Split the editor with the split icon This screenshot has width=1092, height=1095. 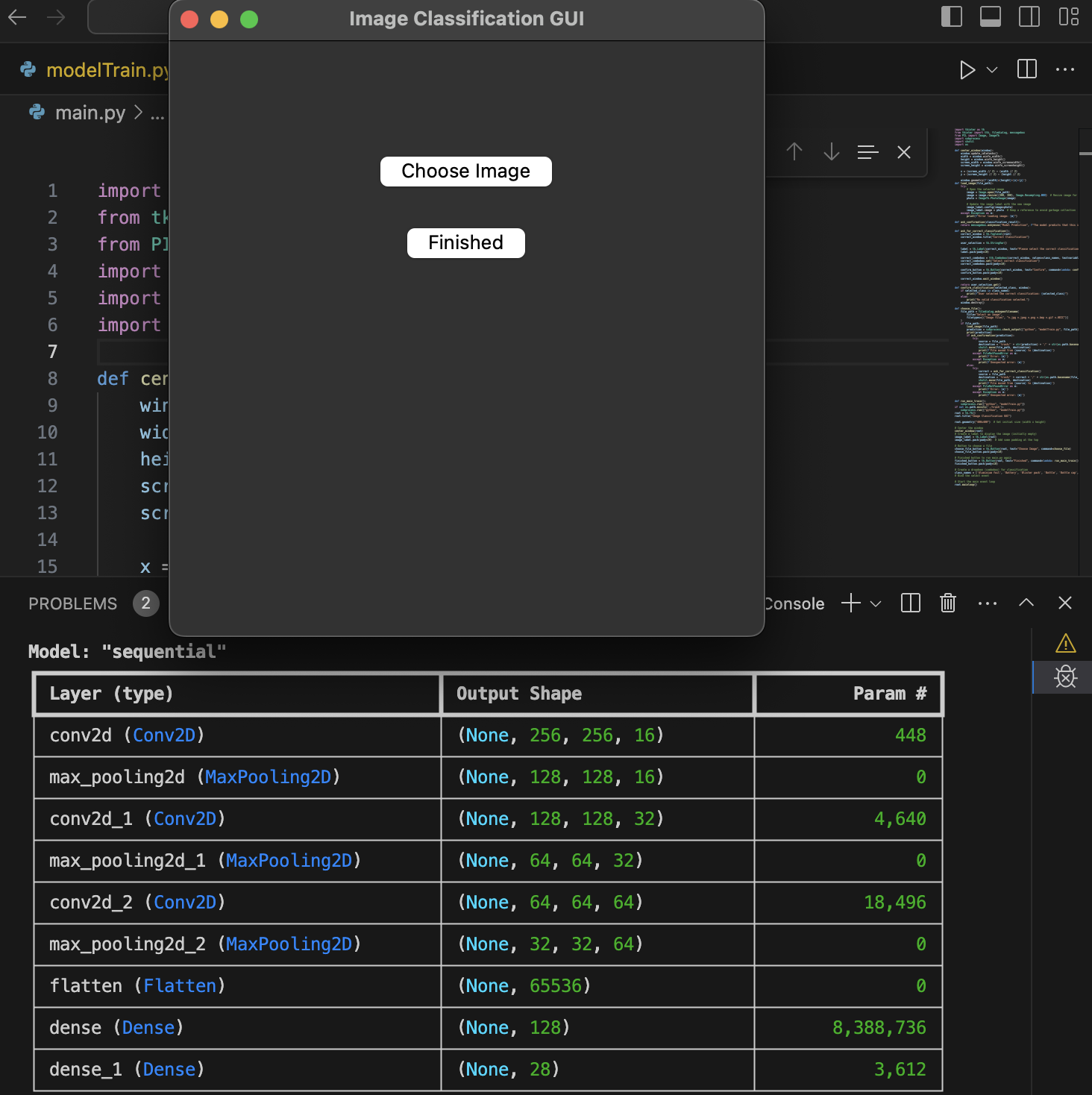click(1026, 69)
